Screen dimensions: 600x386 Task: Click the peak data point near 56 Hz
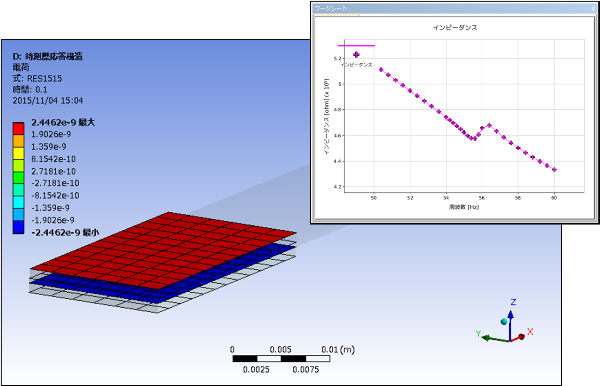point(489,125)
